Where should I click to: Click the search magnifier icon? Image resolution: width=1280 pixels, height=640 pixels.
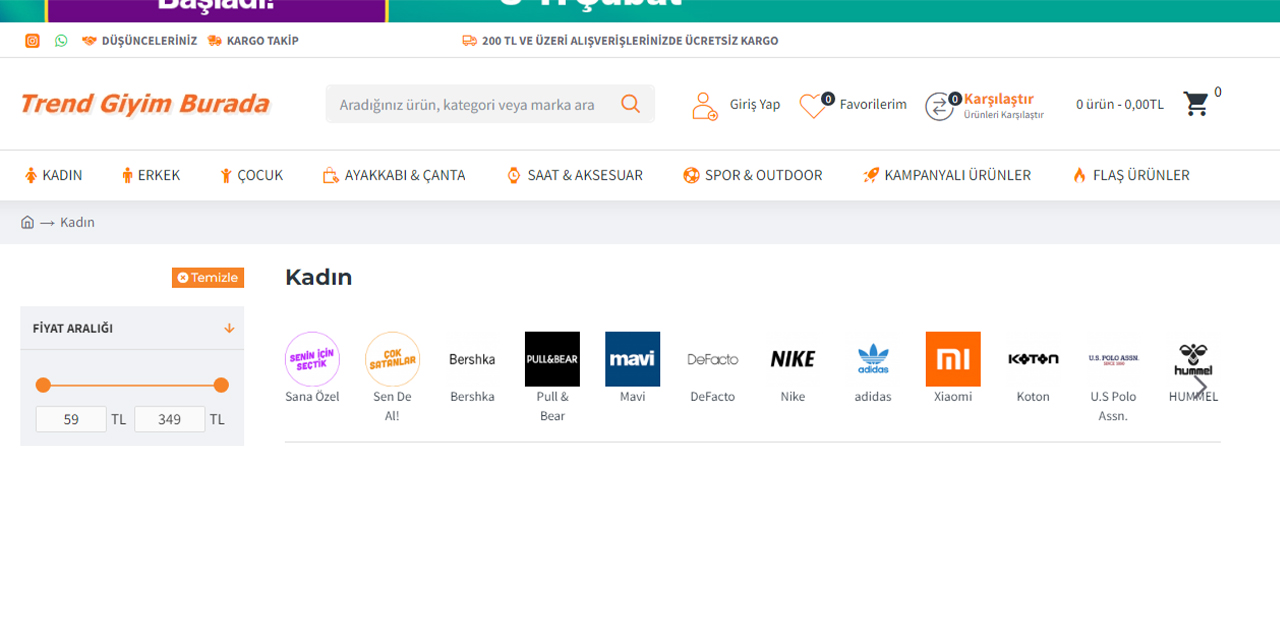630,103
